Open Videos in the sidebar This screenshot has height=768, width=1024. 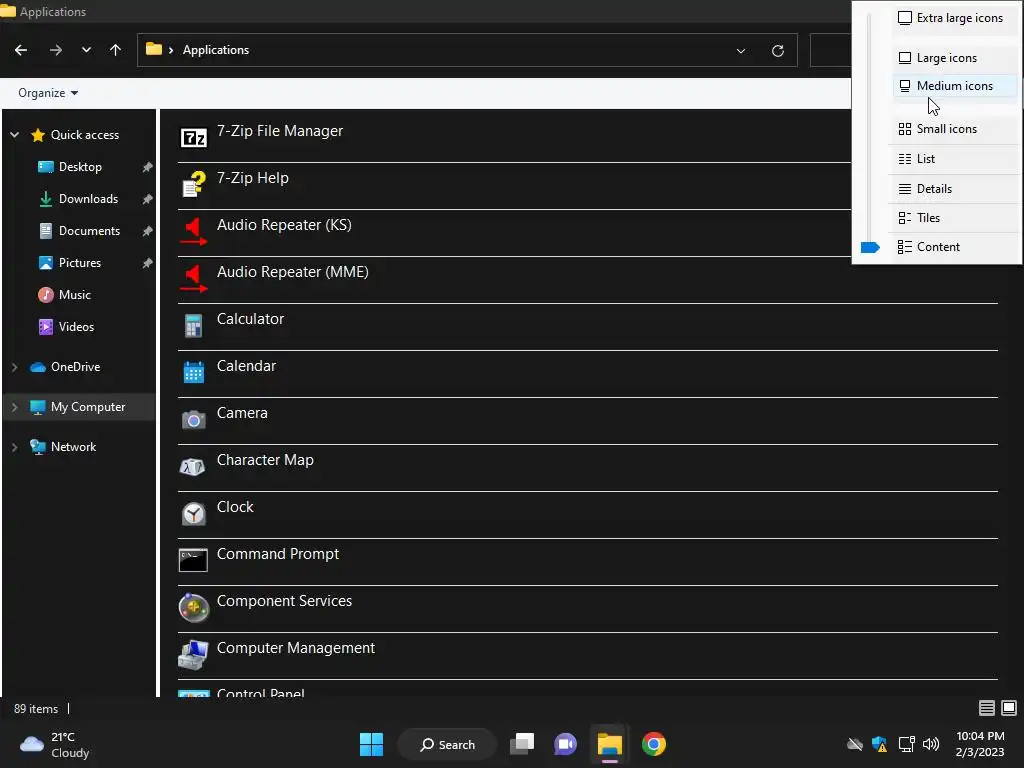[66, 327]
